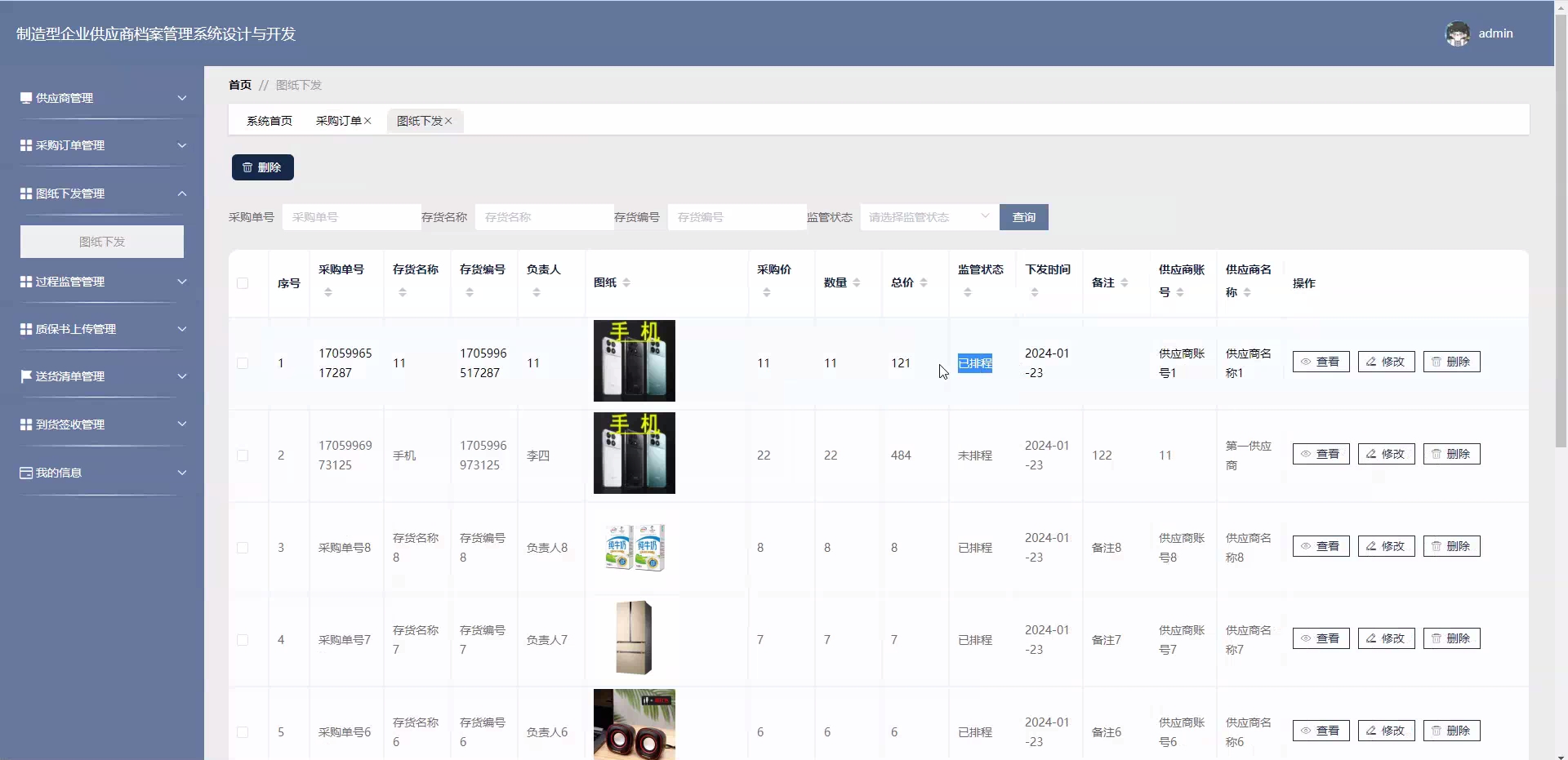Collapse the 图纸下发管理 sidebar section
This screenshot has height=760, width=1568.
pos(103,193)
